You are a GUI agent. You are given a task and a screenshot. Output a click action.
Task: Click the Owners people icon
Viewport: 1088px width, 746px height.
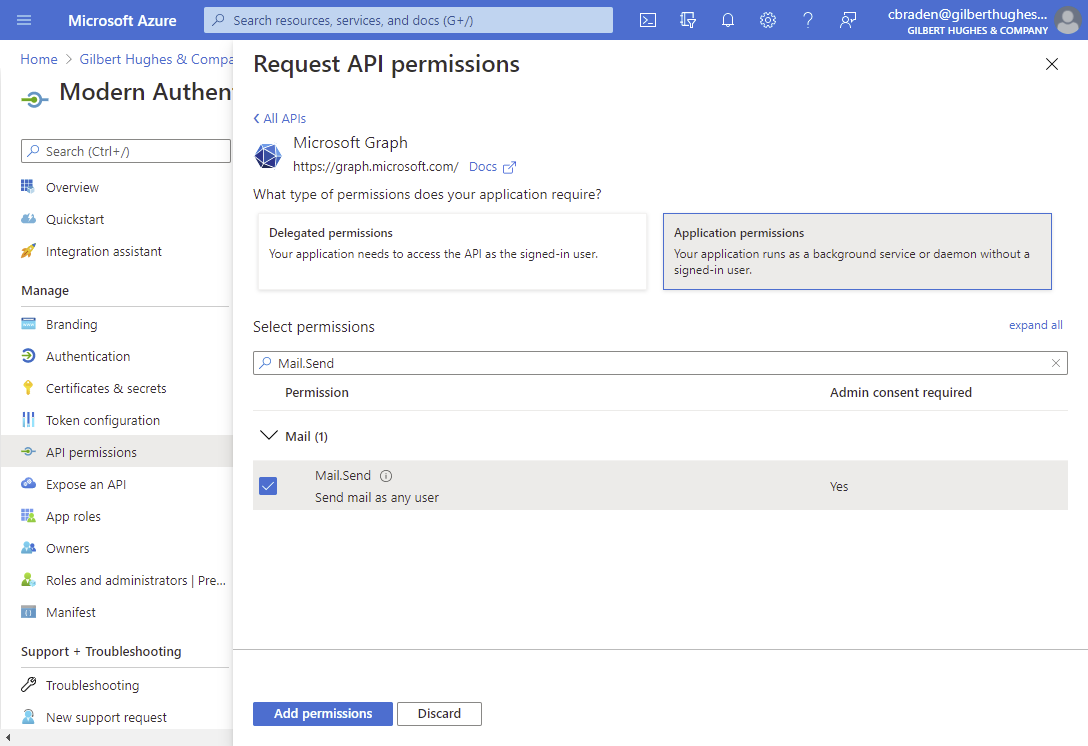pyautogui.click(x=28, y=548)
